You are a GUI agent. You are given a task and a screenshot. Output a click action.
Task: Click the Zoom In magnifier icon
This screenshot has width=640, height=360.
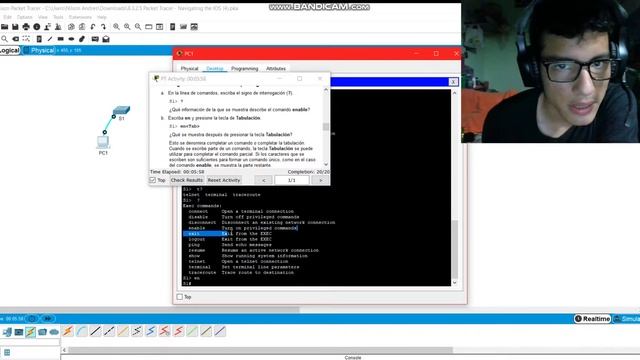(116, 27)
